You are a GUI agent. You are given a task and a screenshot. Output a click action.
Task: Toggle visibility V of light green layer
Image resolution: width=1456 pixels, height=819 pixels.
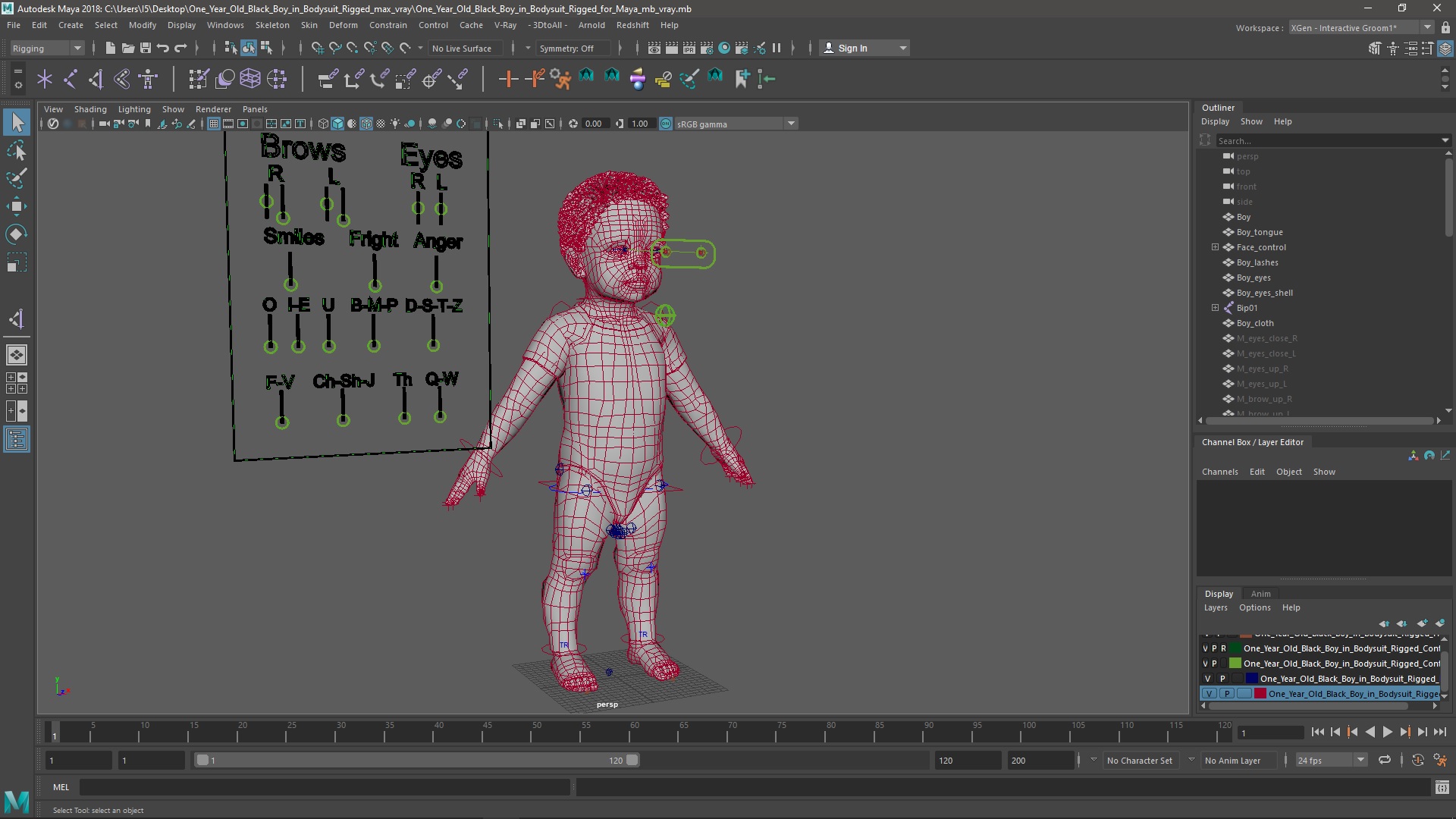(1205, 664)
